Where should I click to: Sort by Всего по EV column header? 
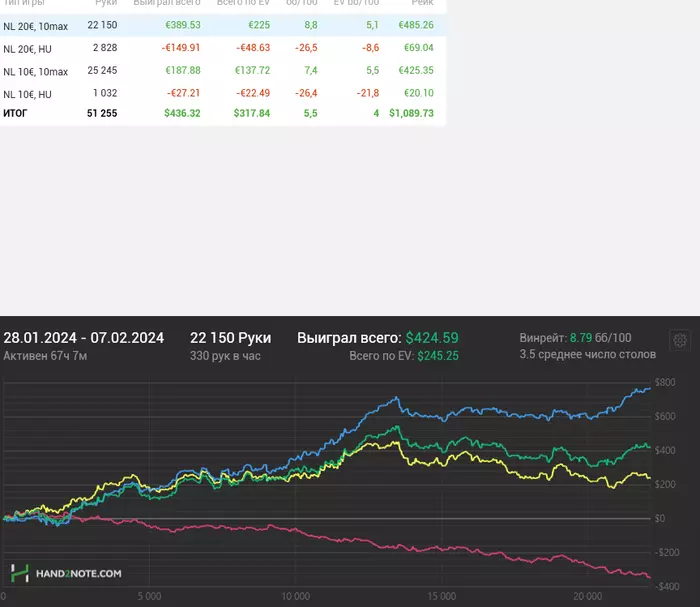pyautogui.click(x=243, y=4)
